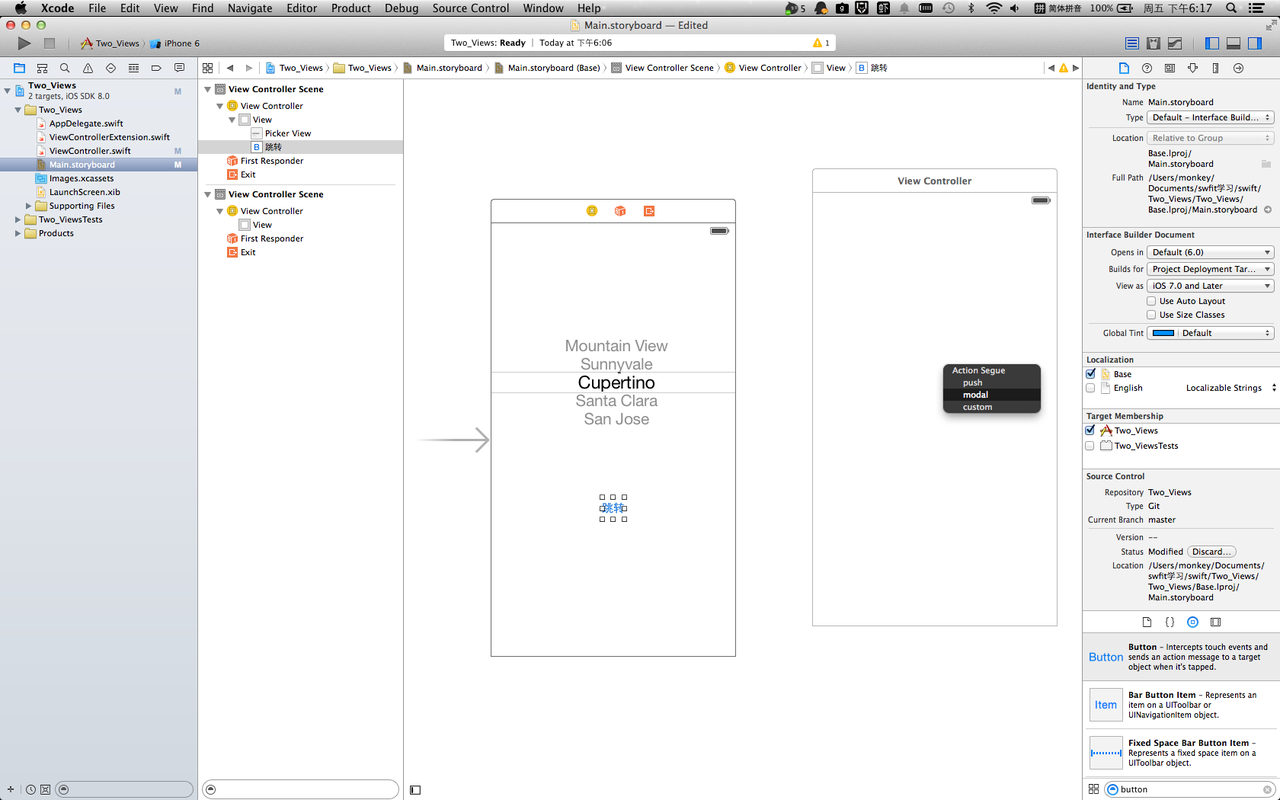Open the Product menu
This screenshot has width=1280, height=800.
pyautogui.click(x=351, y=8)
